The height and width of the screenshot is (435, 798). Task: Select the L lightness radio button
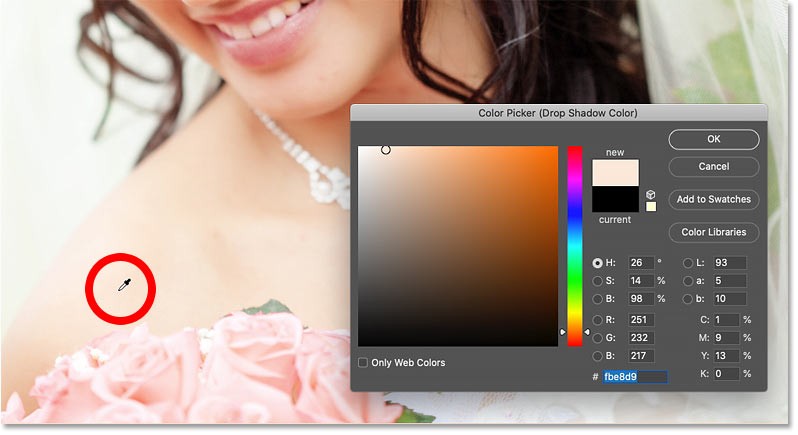tap(688, 263)
